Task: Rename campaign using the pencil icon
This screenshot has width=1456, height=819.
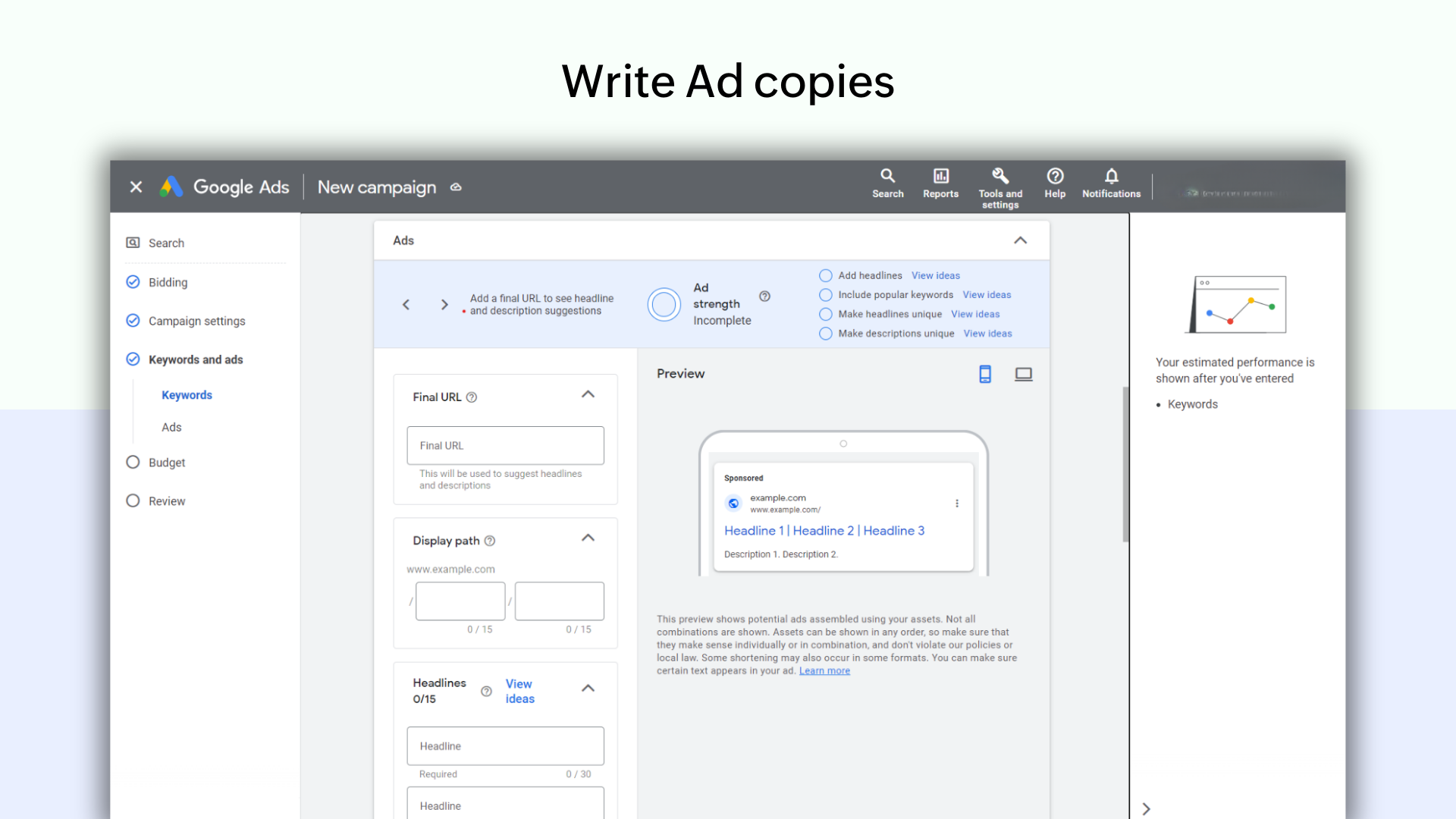Action: (x=456, y=187)
